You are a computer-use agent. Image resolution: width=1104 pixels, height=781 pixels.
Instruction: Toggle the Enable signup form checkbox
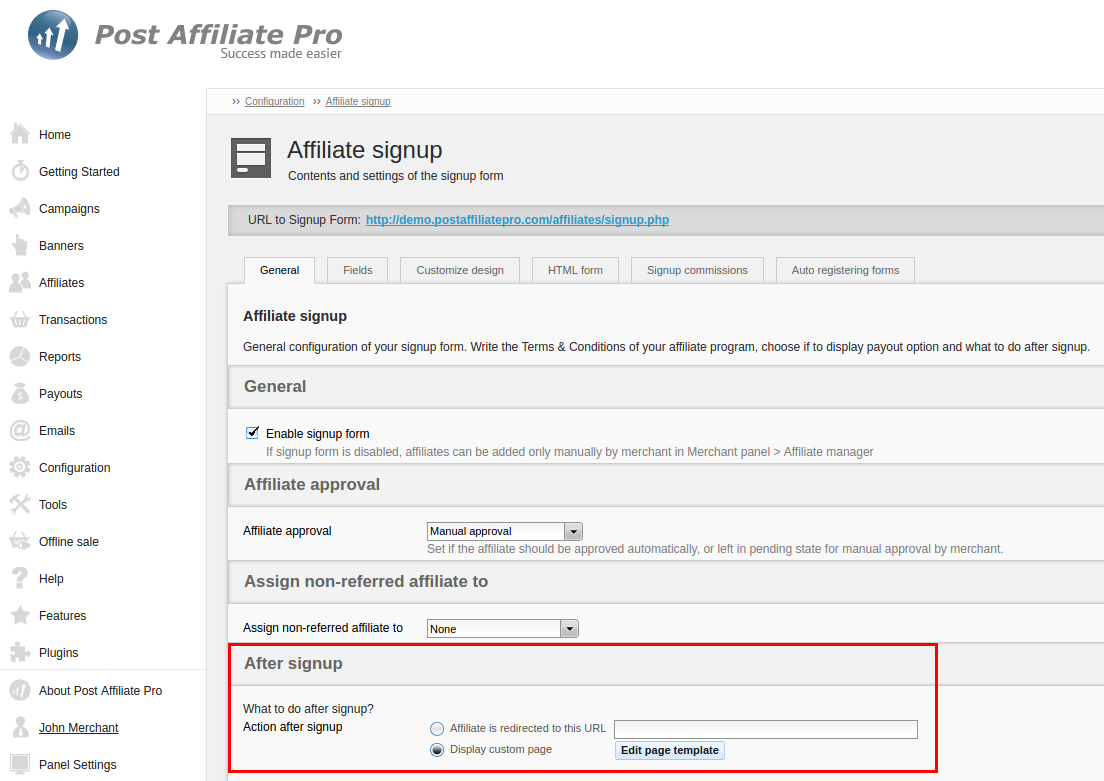[252, 432]
